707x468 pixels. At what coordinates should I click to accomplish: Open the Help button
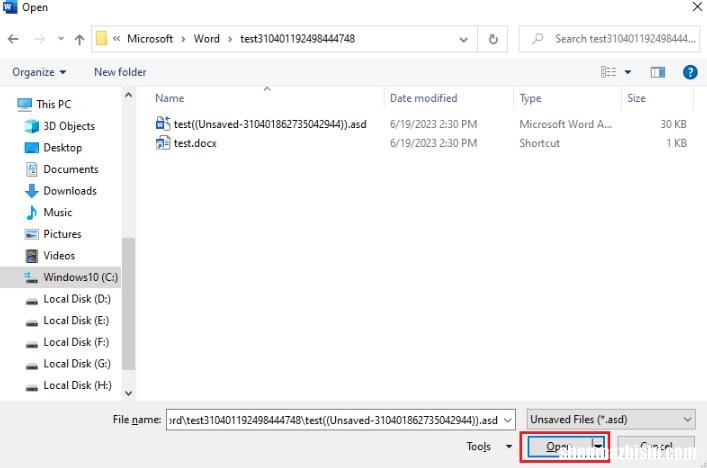point(690,72)
